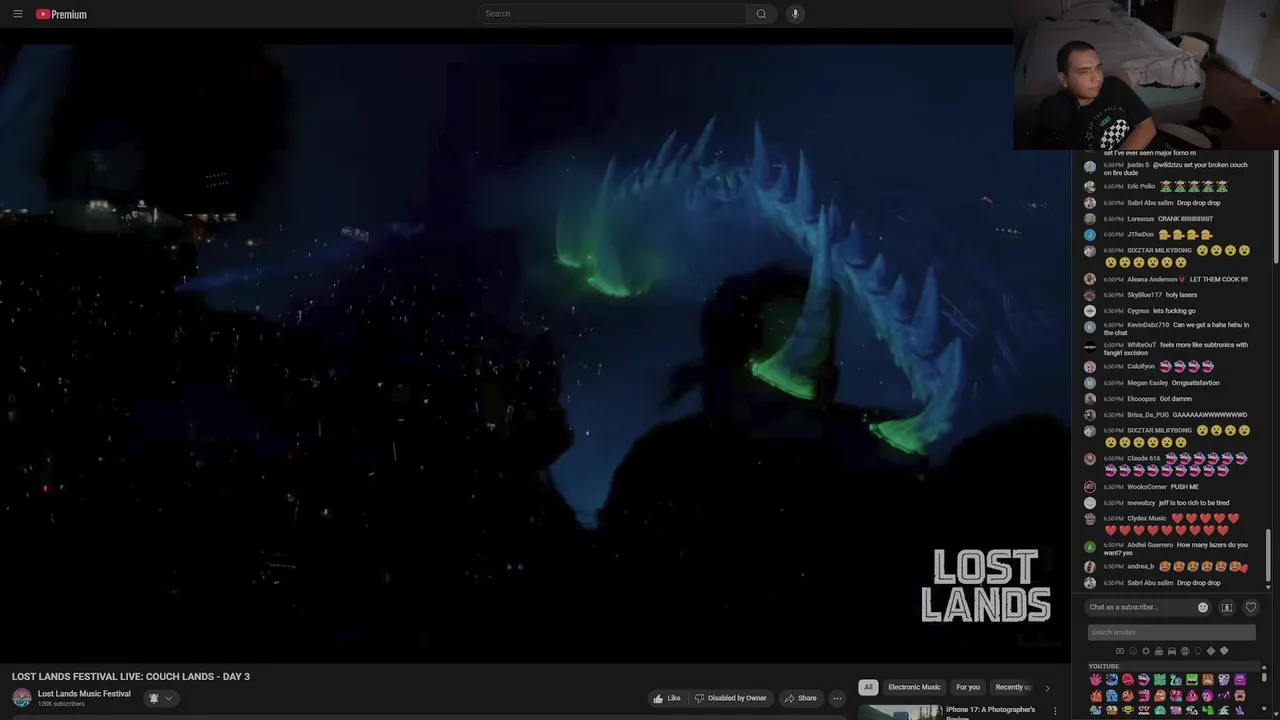1280x720 pixels.
Task: Open the iPhone 17 review video thumbnail
Action: pyautogui.click(x=900, y=712)
